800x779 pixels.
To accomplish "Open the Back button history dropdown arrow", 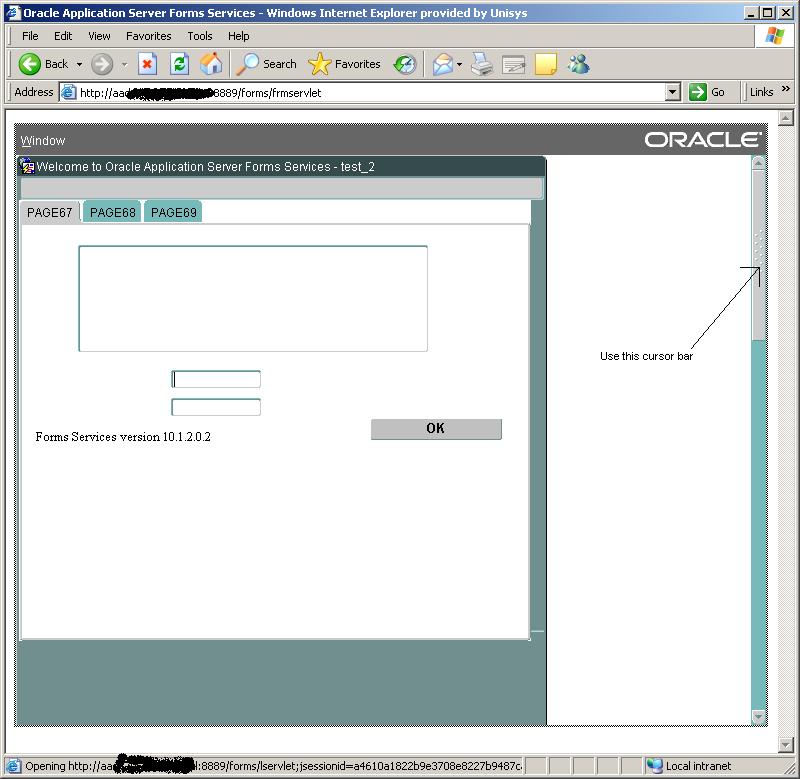I will pos(79,64).
